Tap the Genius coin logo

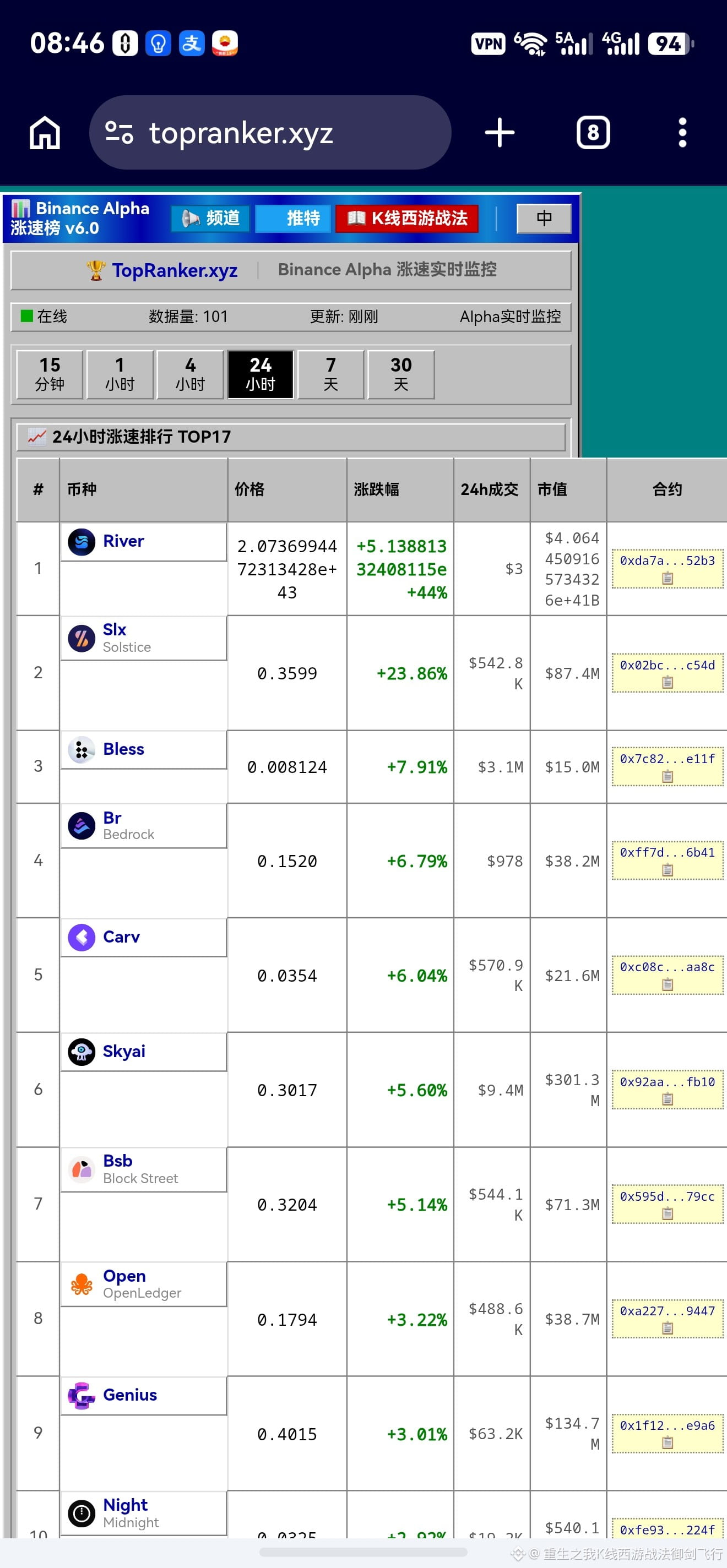(x=82, y=1396)
